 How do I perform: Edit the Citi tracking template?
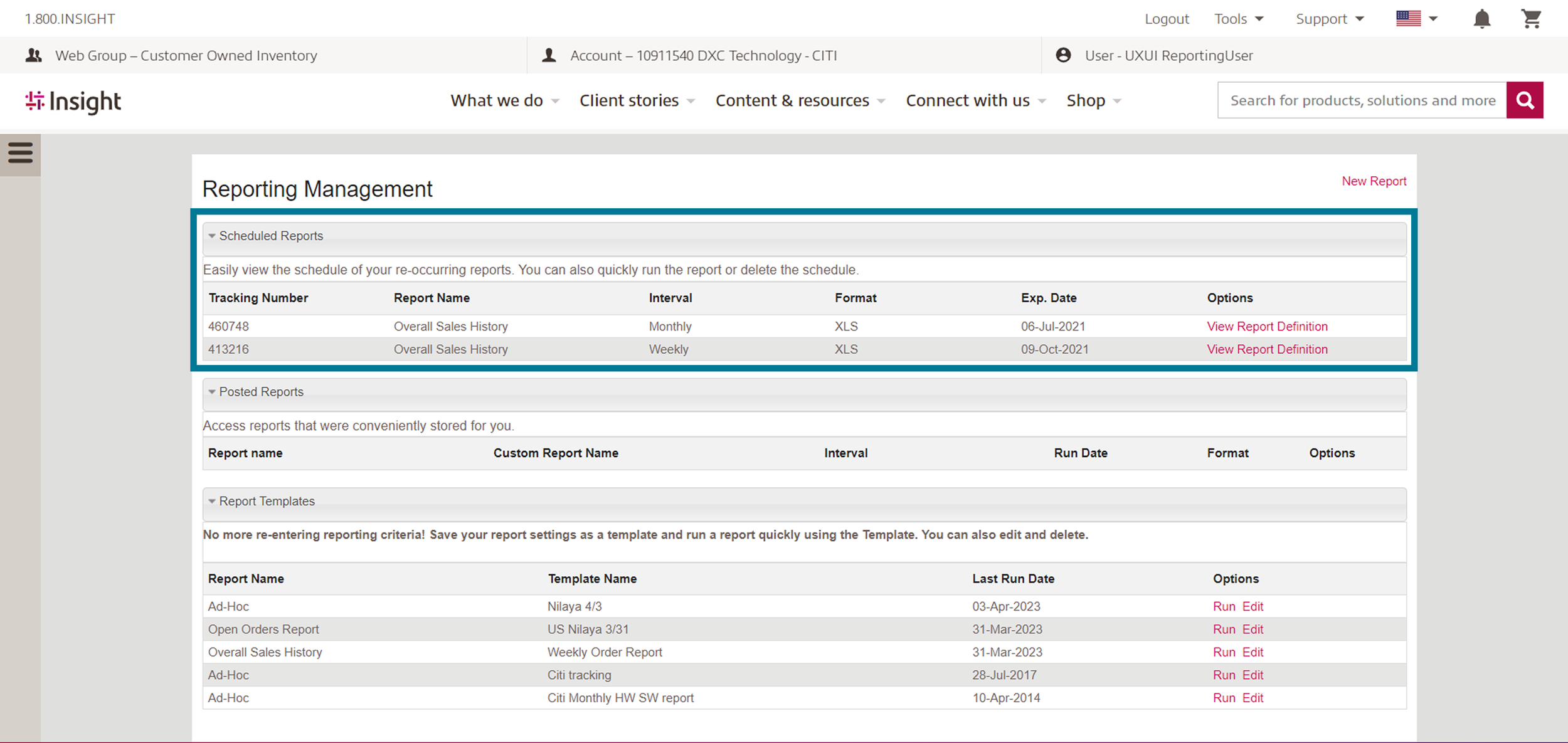pos(1253,675)
